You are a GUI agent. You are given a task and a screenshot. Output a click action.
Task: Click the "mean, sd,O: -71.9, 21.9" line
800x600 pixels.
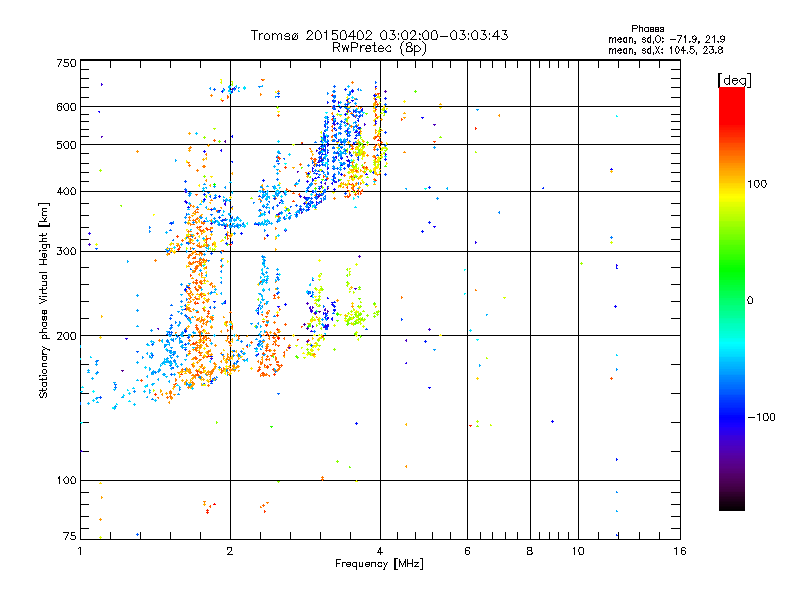[666, 39]
